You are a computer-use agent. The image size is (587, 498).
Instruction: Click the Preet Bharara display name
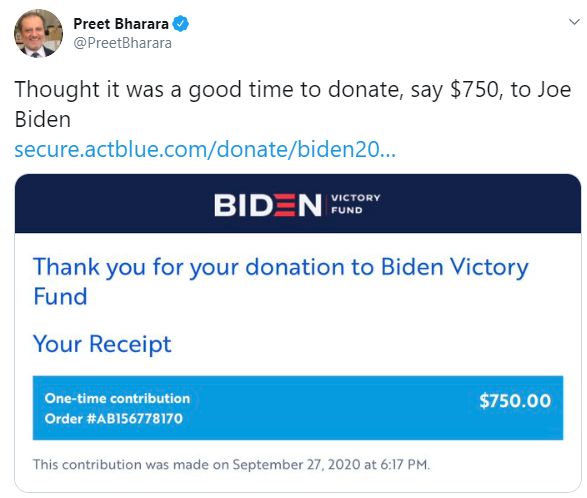tap(121, 24)
